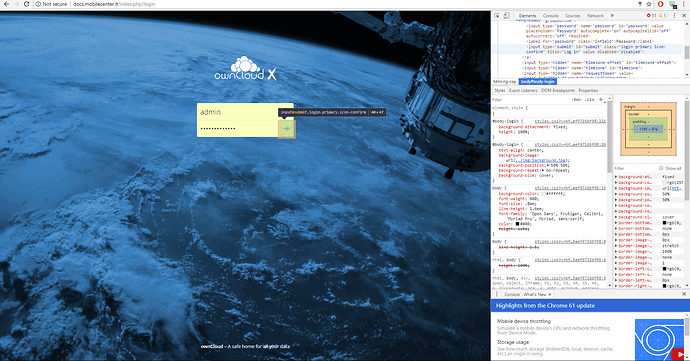Close the DevTools panel
Viewport: 690px width, 361px height.
[x=684, y=15]
